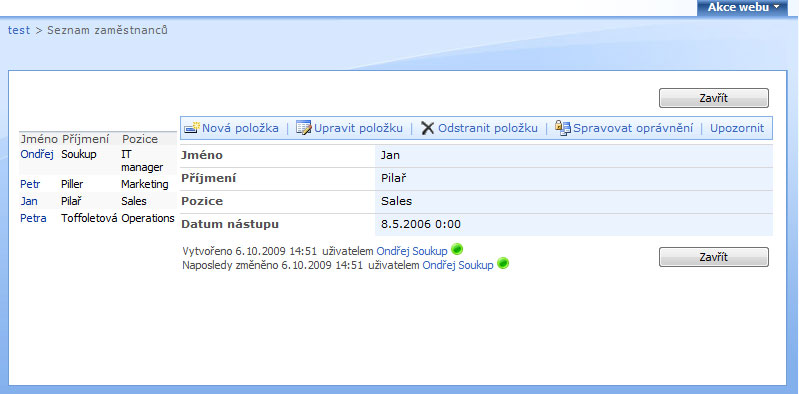
Task: Open the Akce webu dropdown menu
Action: click(742, 7)
